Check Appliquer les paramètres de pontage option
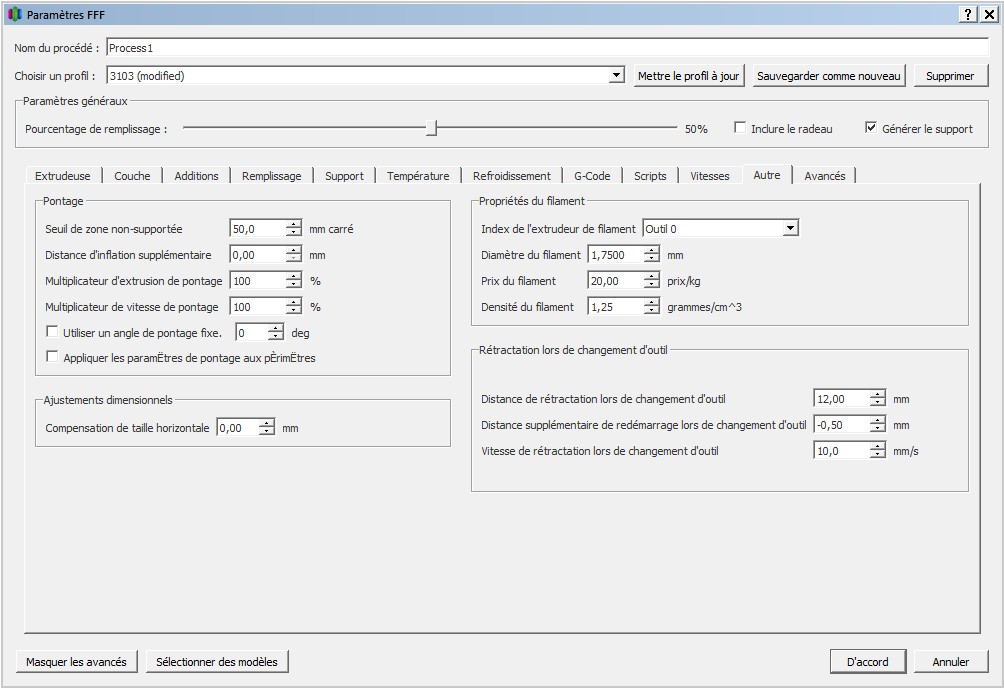 tap(53, 357)
